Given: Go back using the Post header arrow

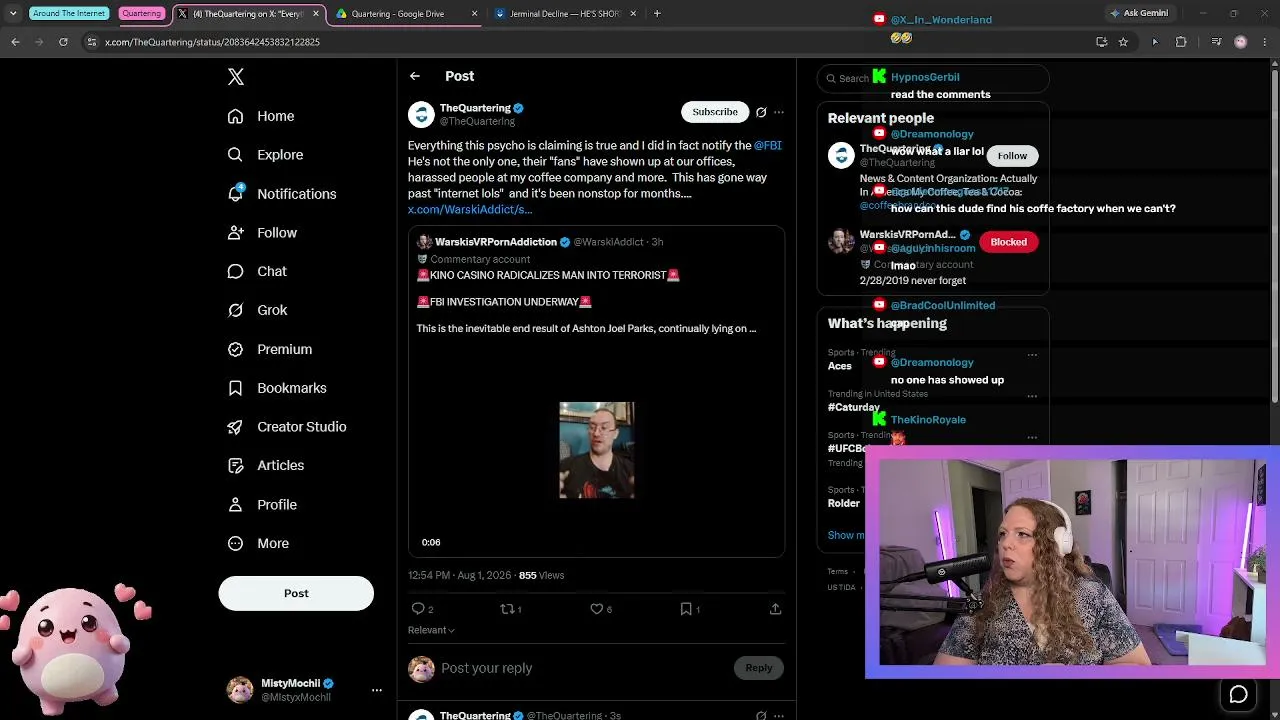Looking at the screenshot, I should click(x=415, y=76).
